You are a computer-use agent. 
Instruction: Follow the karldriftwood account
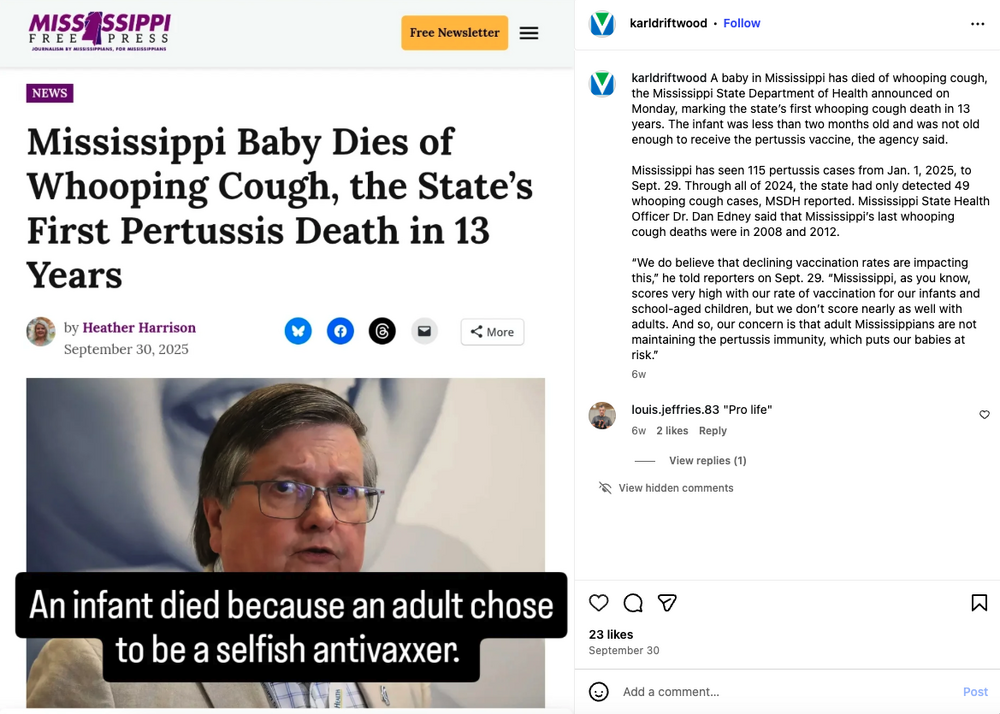pos(741,24)
